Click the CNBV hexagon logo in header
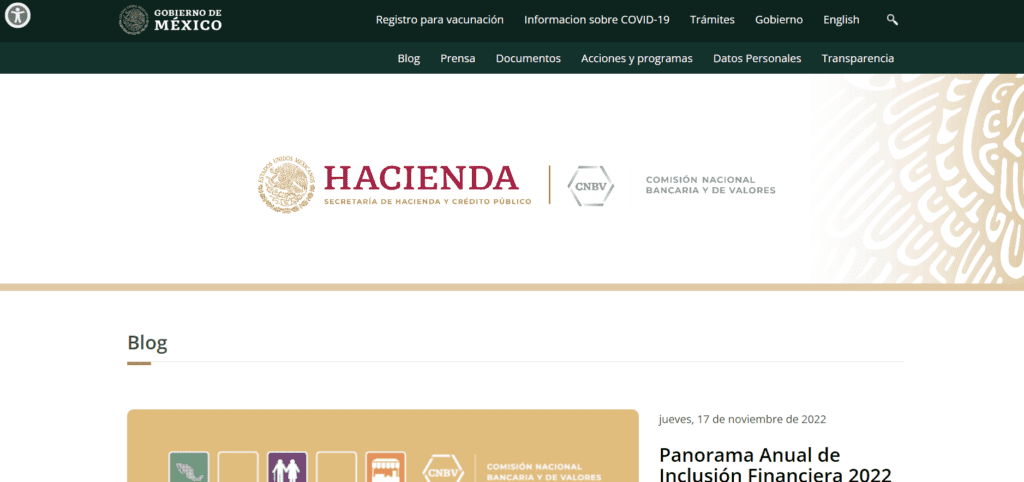This screenshot has height=482, width=1024. 590,186
